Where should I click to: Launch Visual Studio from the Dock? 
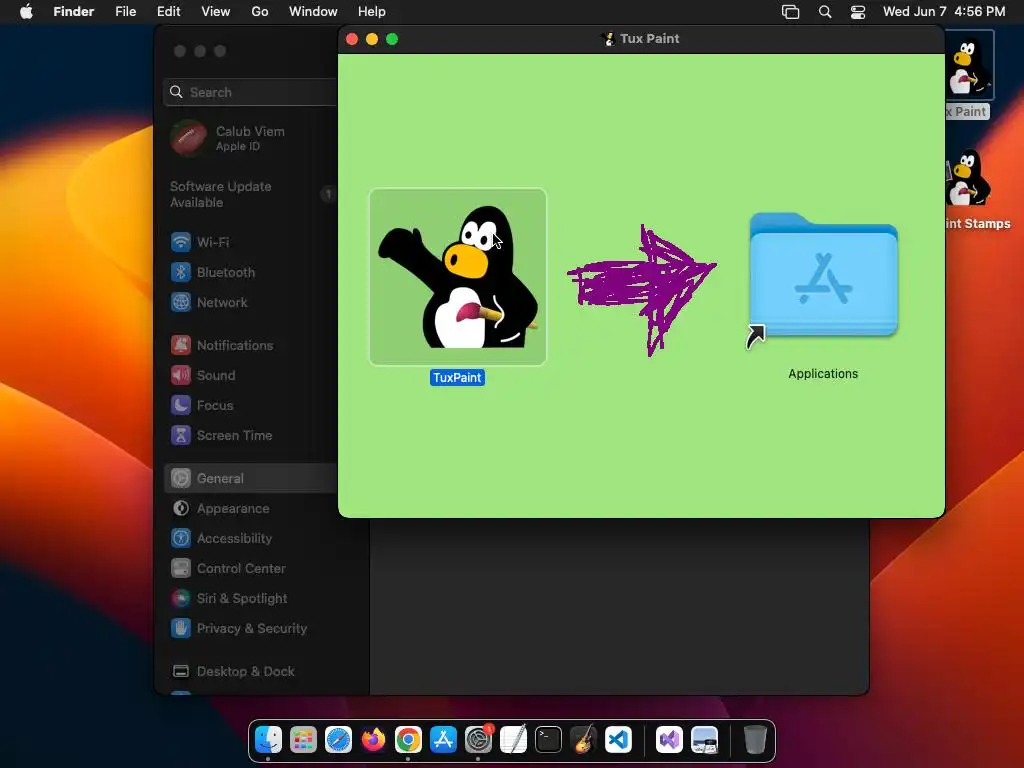(669, 740)
